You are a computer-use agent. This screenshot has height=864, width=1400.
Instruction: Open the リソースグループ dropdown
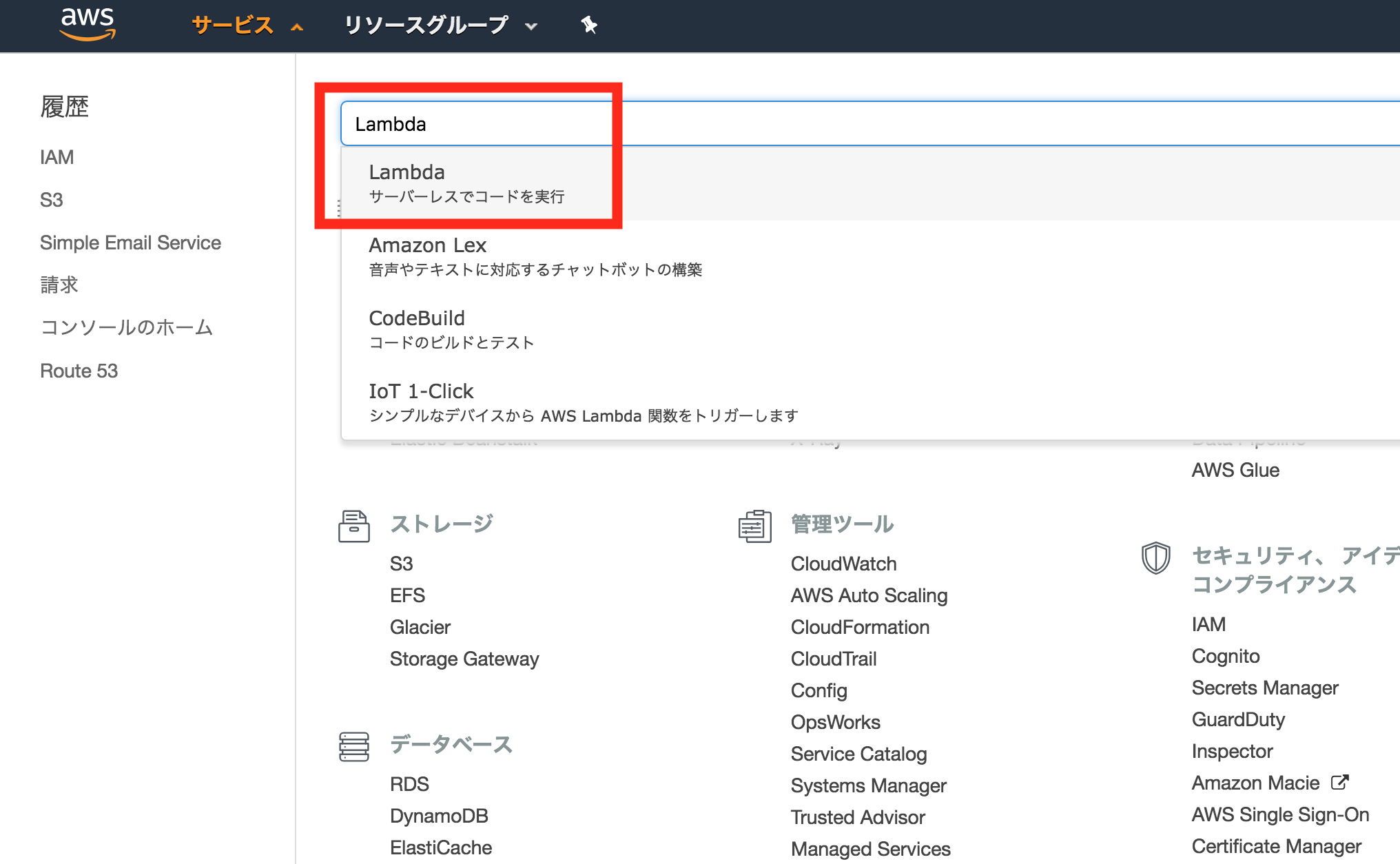point(440,25)
